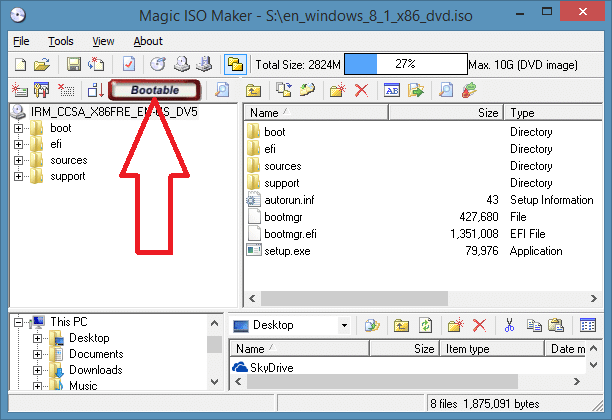Make ISO from CD-ROM drive icon
Image resolution: width=612 pixels, height=420 pixels.
pos(181,64)
